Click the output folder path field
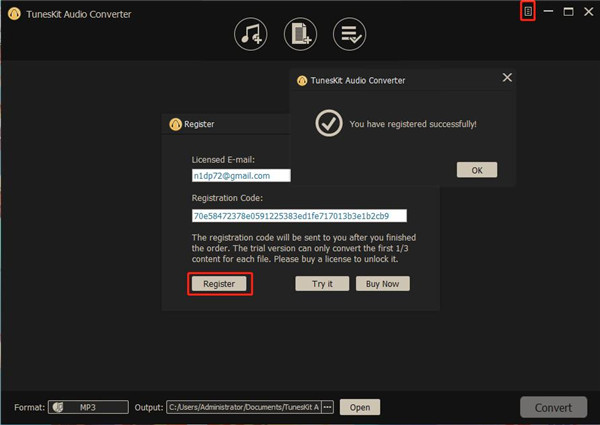 click(x=243, y=407)
